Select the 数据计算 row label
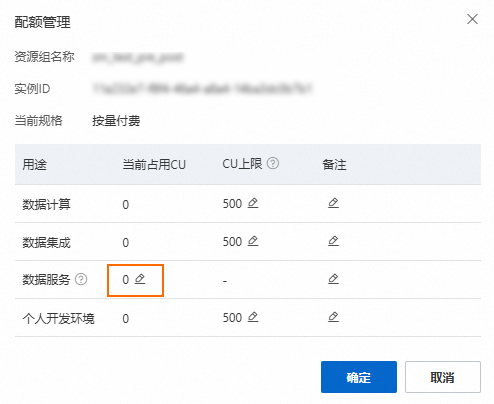Screen dimensions: 494x404 pyautogui.click(x=46, y=204)
